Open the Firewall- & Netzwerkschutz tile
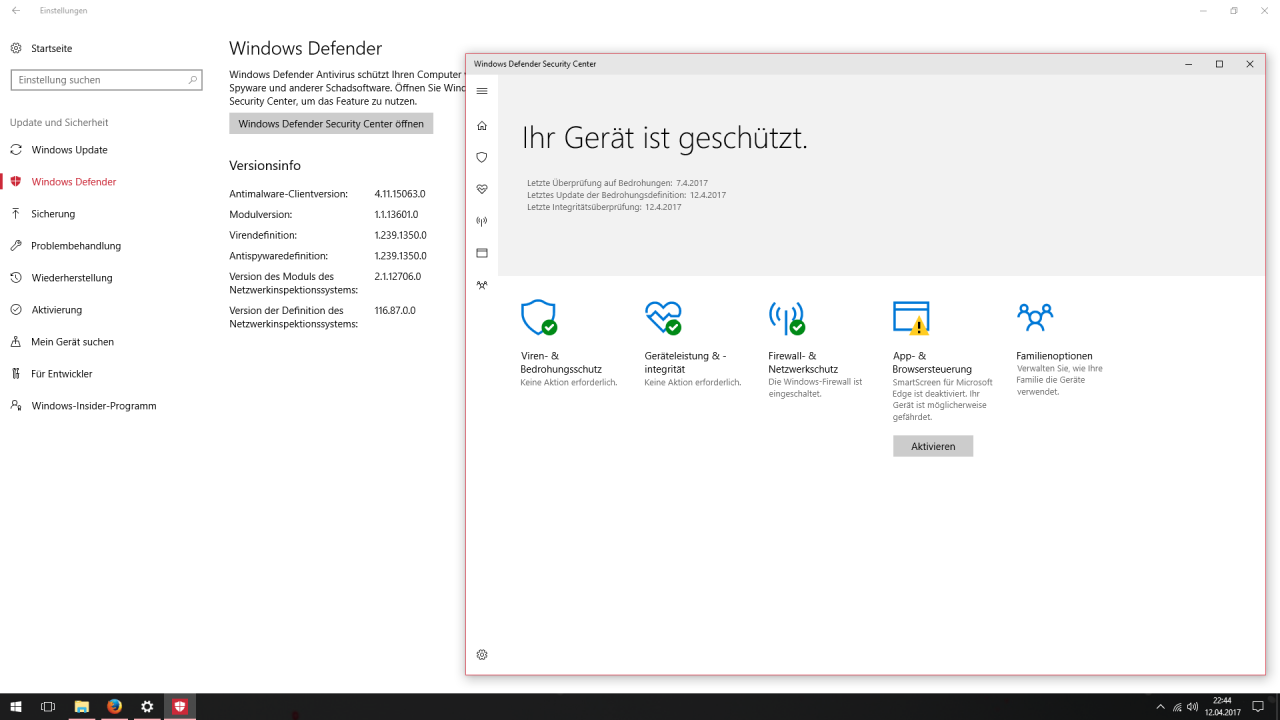1280x720 pixels. coord(817,350)
